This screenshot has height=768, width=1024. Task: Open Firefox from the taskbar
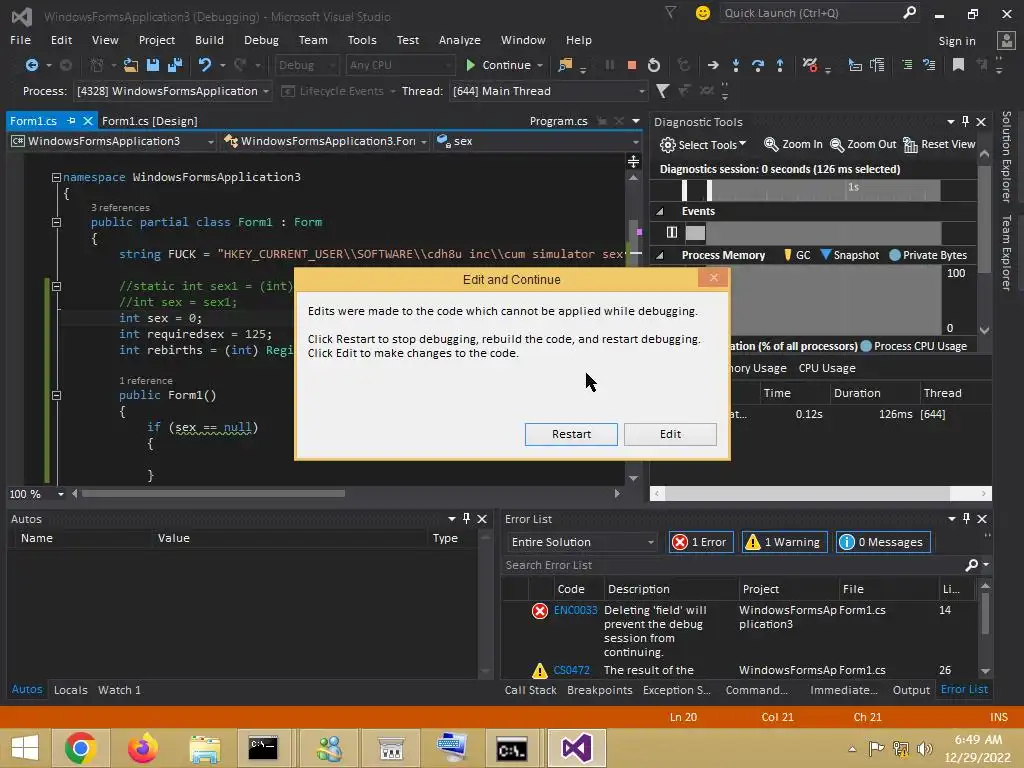(x=142, y=748)
